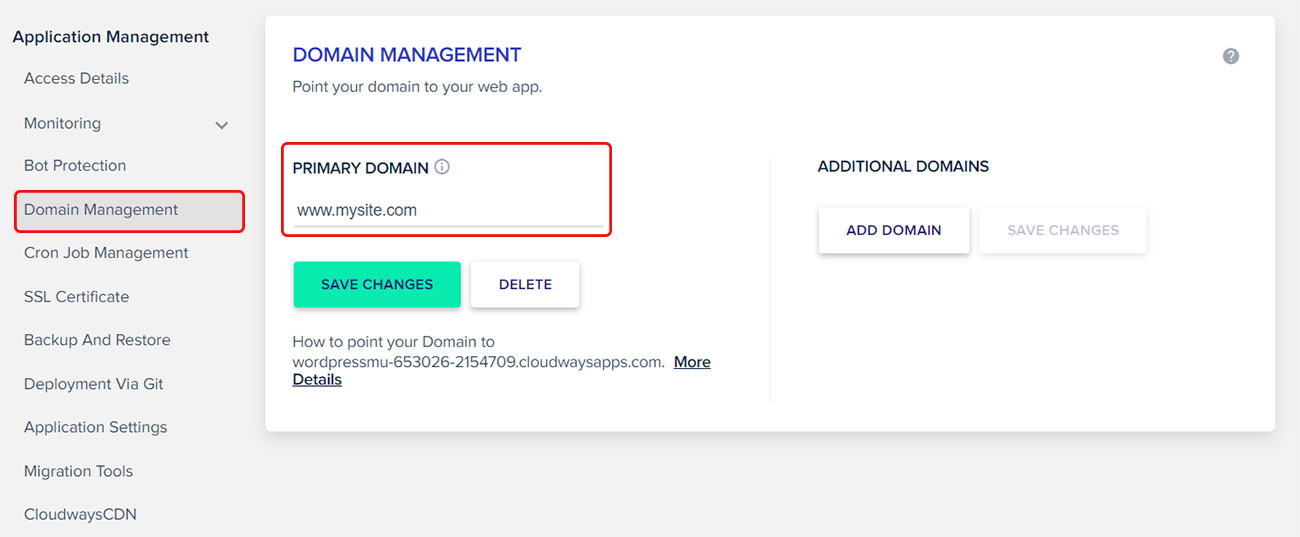
Task: Open the Monitoring menu item
Action: pyautogui.click(x=62, y=124)
